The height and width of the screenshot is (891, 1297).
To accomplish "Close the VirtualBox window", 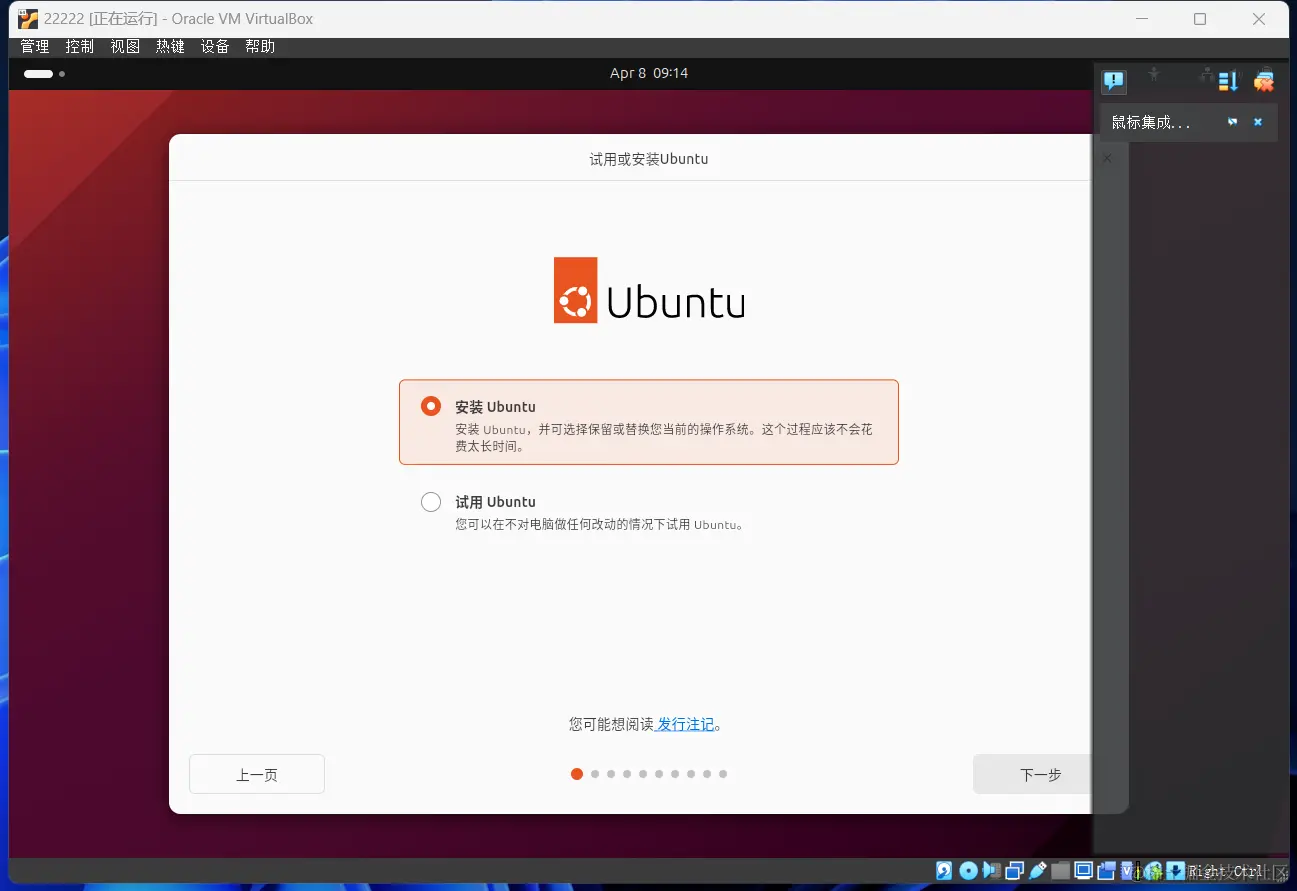I will pos(1260,19).
